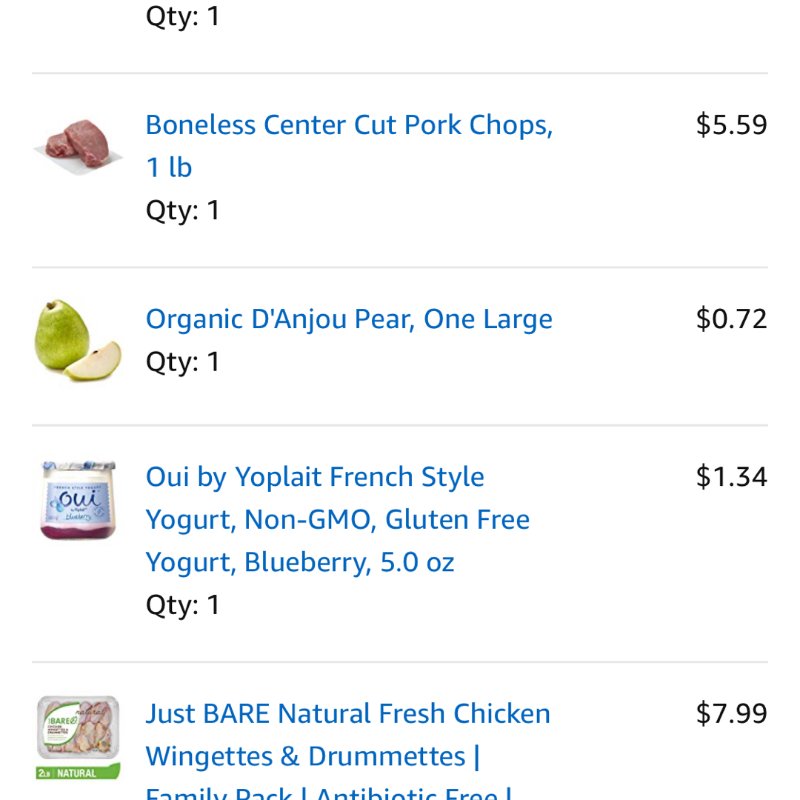Screen dimensions: 800x800
Task: Click quantity label under Oui yogurt
Action: click(x=183, y=605)
